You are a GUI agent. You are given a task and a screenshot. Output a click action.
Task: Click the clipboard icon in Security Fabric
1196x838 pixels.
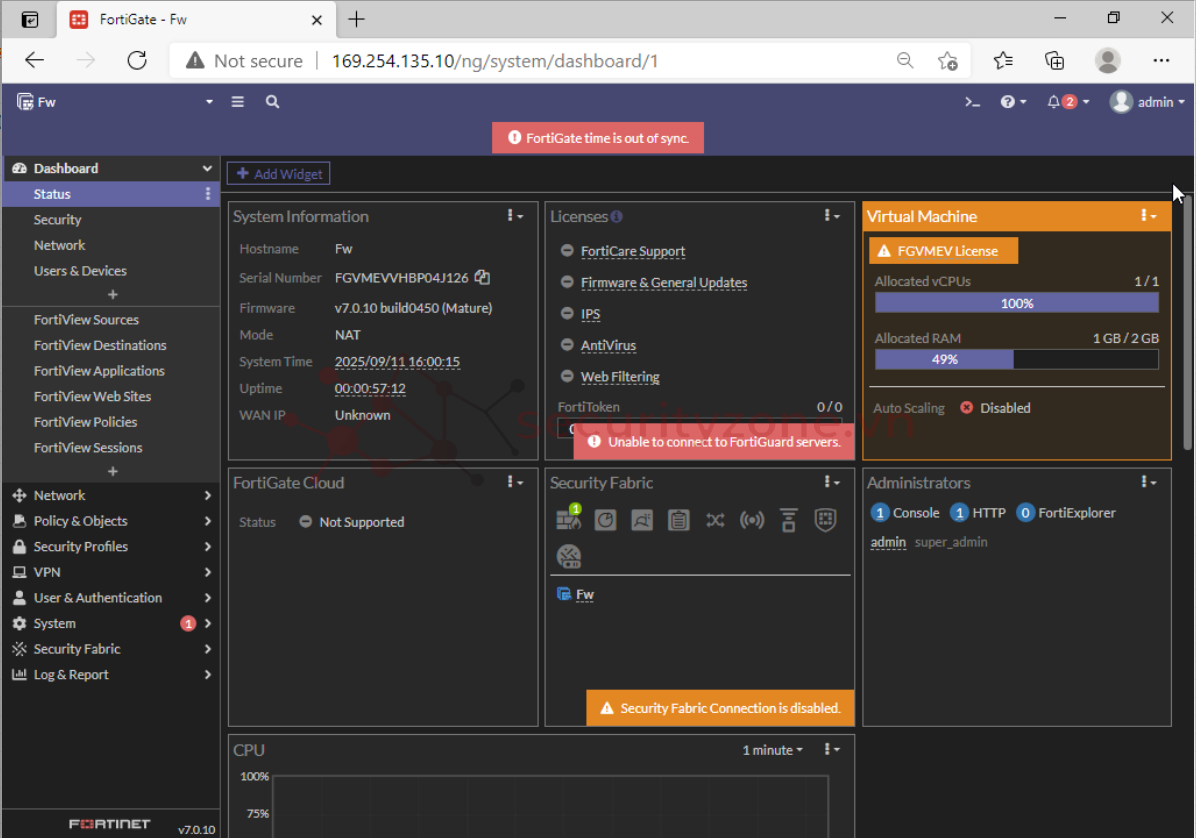point(679,521)
